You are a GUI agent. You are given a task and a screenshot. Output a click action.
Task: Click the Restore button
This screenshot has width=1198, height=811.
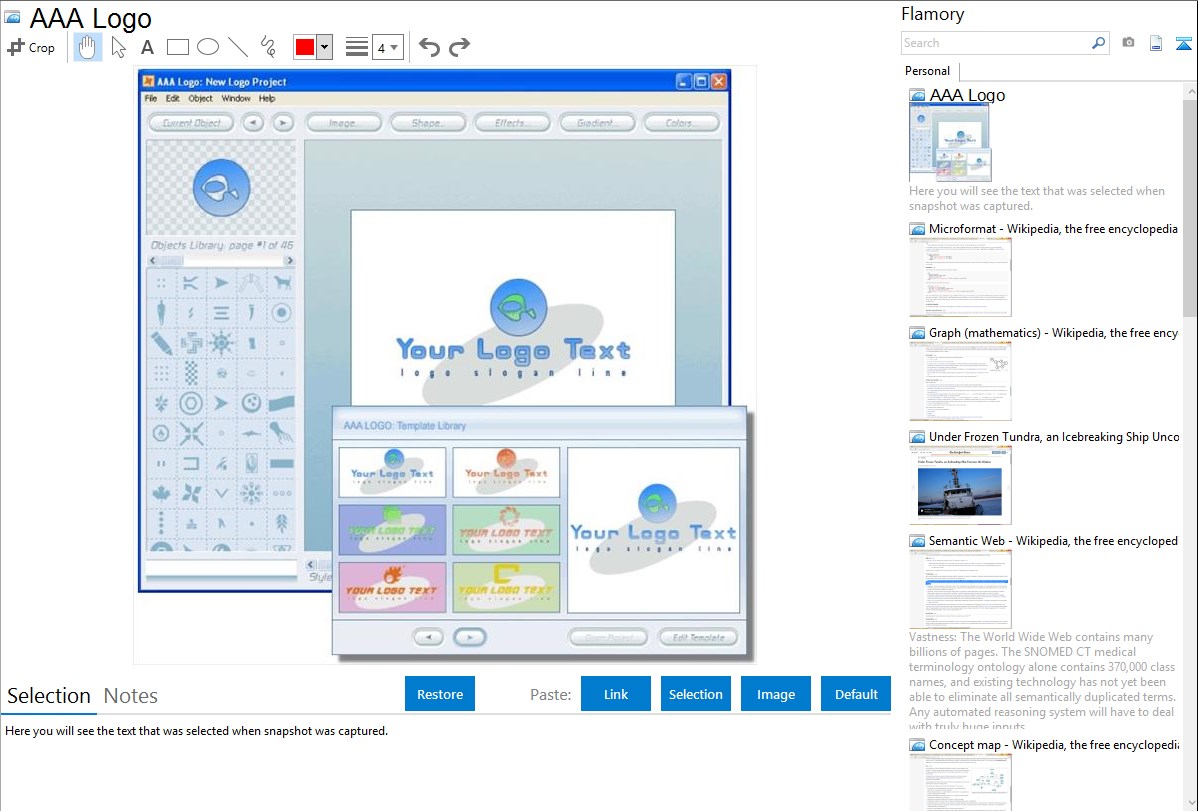click(440, 694)
